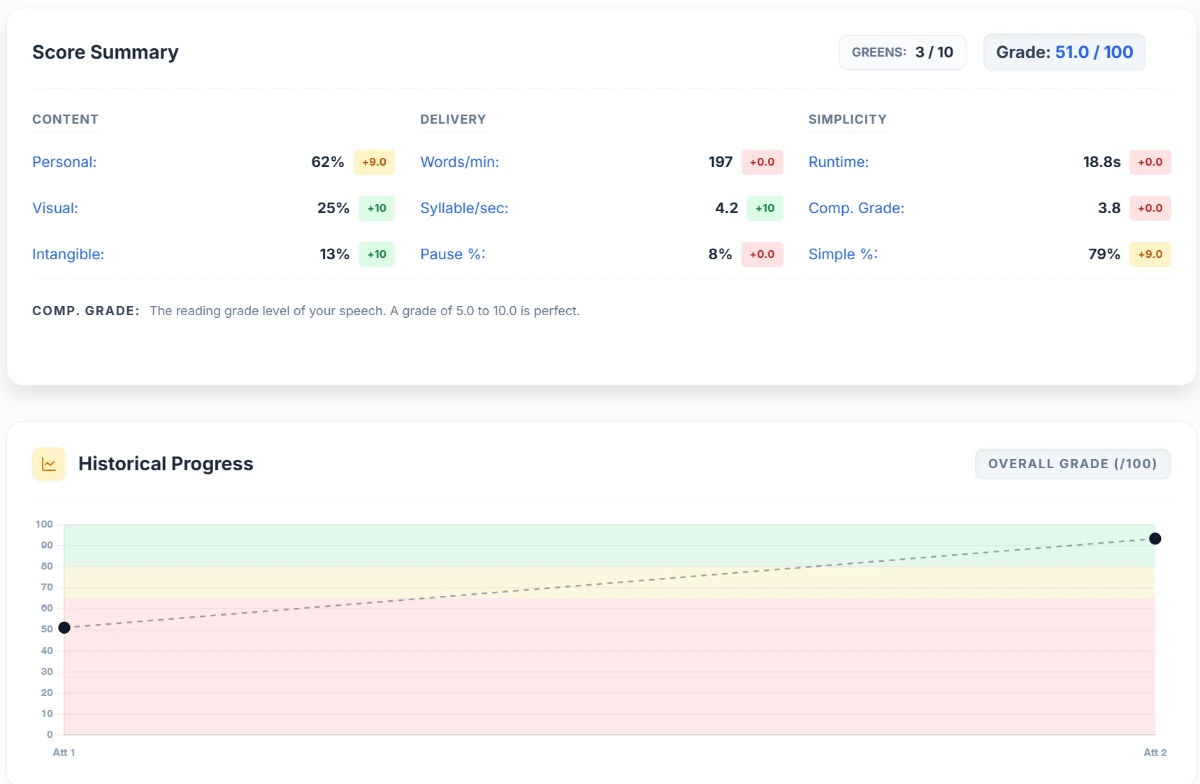This screenshot has height=784, width=1200.
Task: Open the Overall Grade (/100) selector
Action: 1072,464
